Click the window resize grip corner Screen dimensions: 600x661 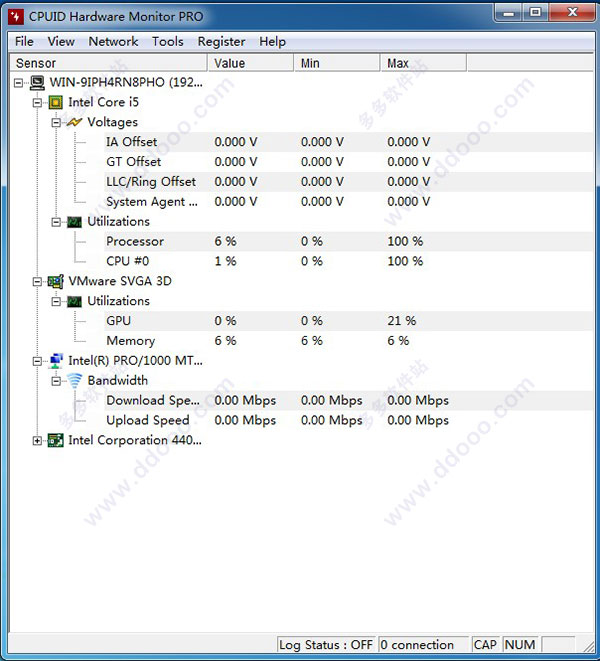pos(588,647)
